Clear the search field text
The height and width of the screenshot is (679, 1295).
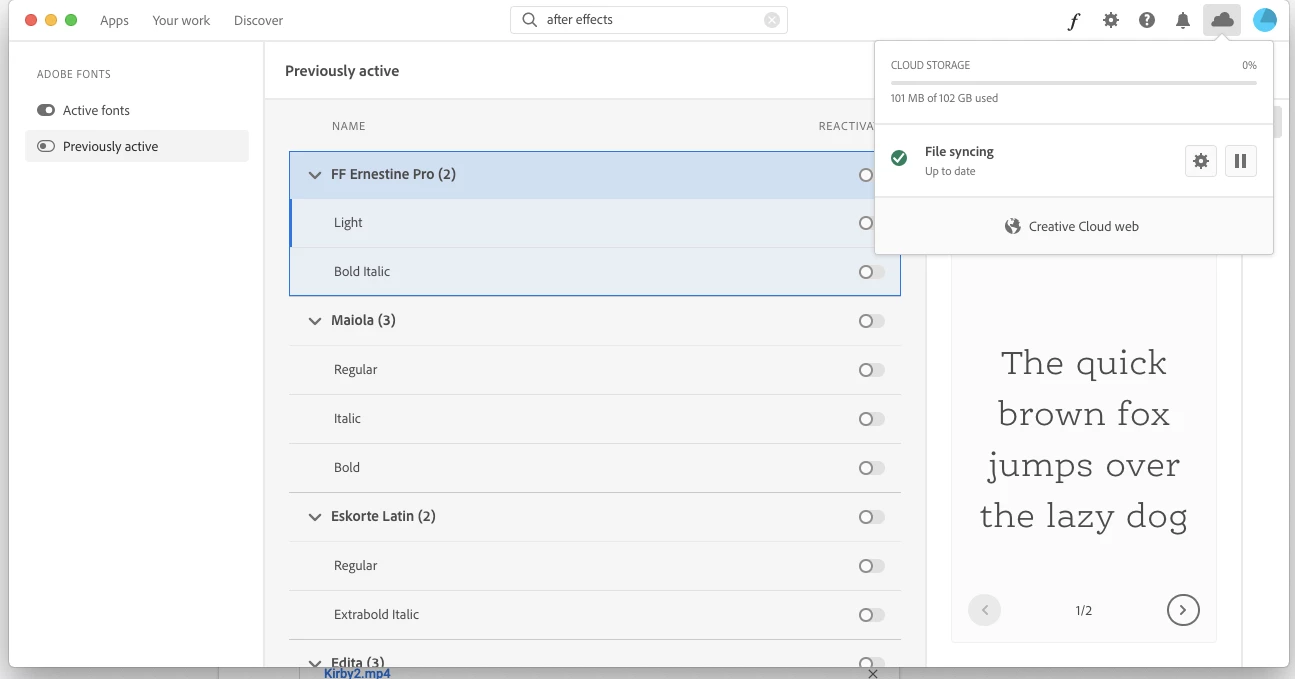point(772,20)
